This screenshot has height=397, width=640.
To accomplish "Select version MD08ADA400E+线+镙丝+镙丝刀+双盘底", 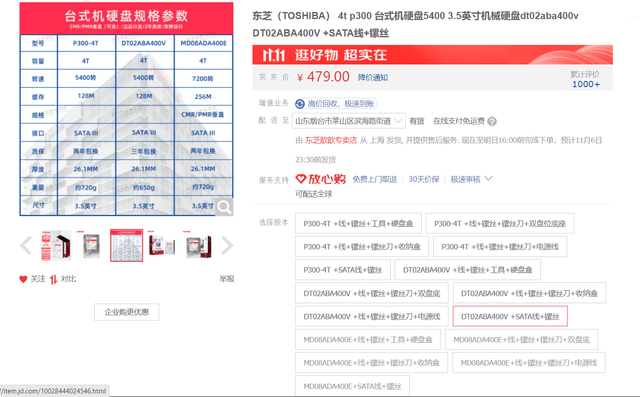I will [522, 339].
